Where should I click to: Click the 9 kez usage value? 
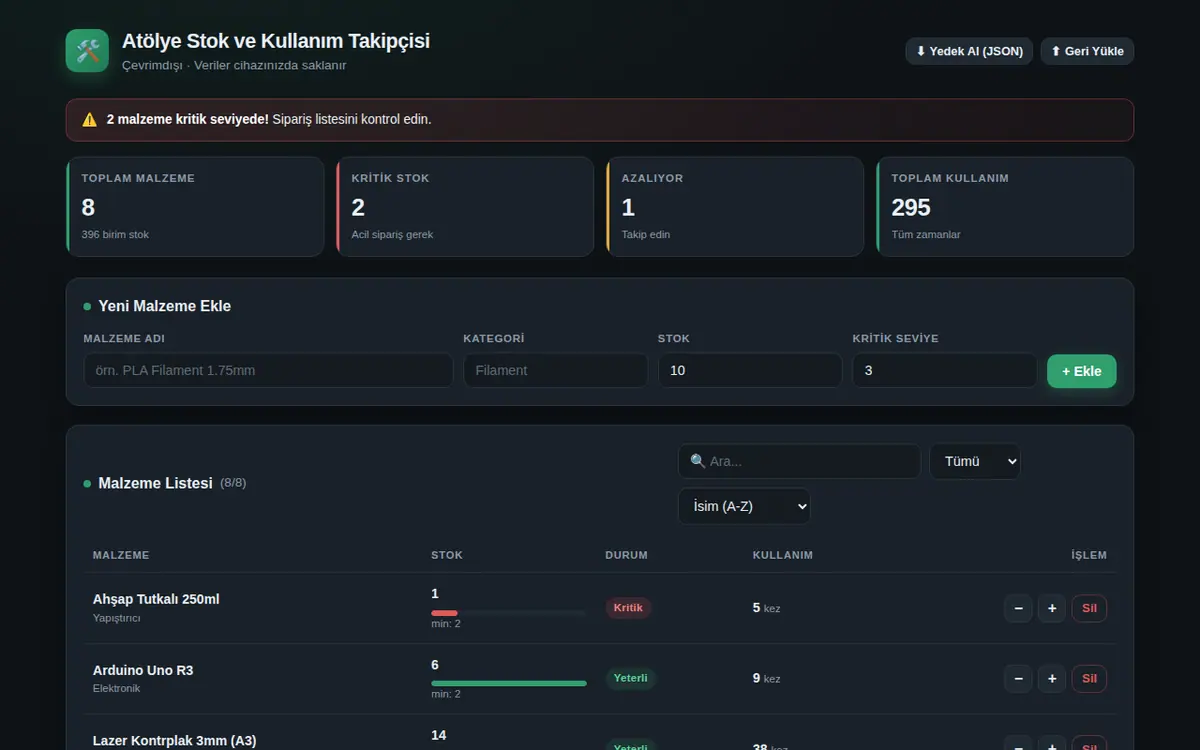[767, 678]
